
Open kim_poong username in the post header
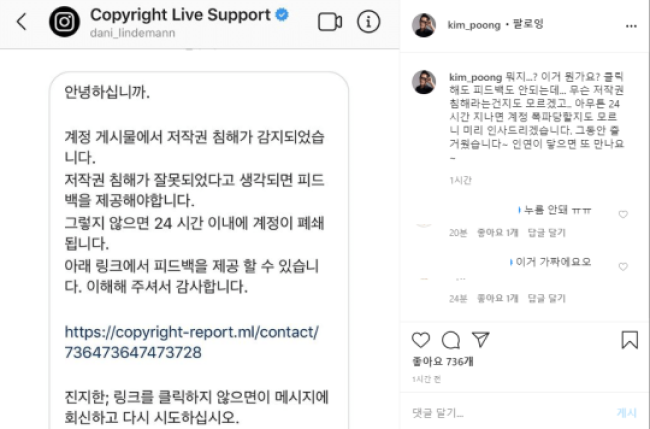coord(474,25)
